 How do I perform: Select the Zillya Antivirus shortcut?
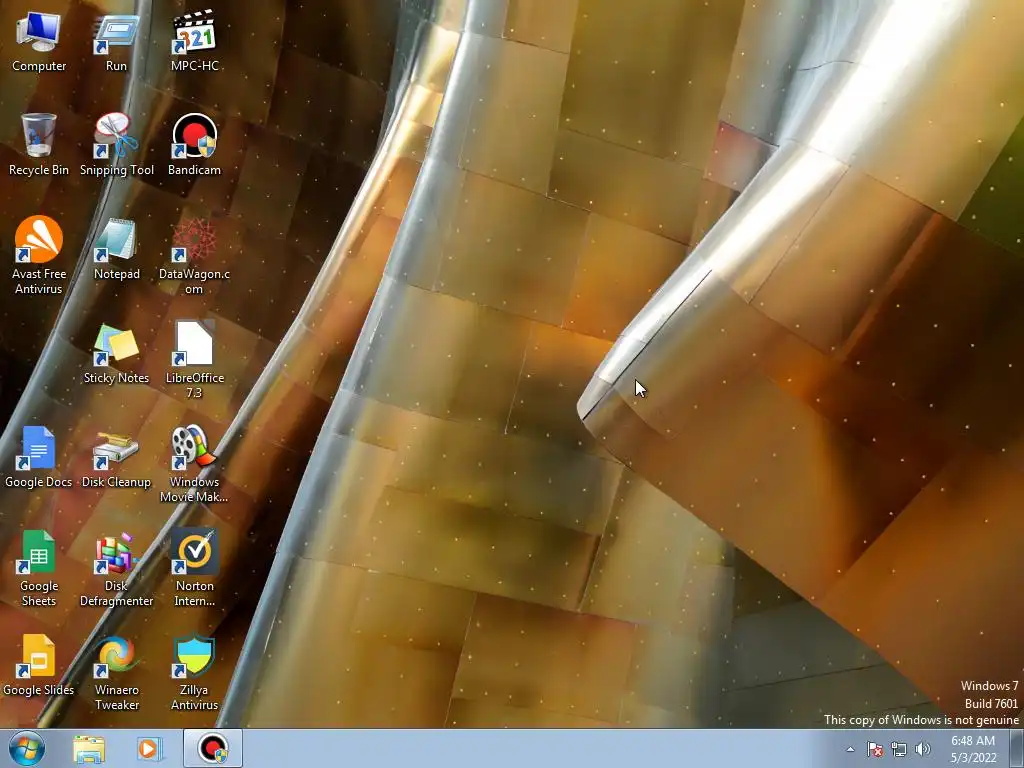[194, 673]
